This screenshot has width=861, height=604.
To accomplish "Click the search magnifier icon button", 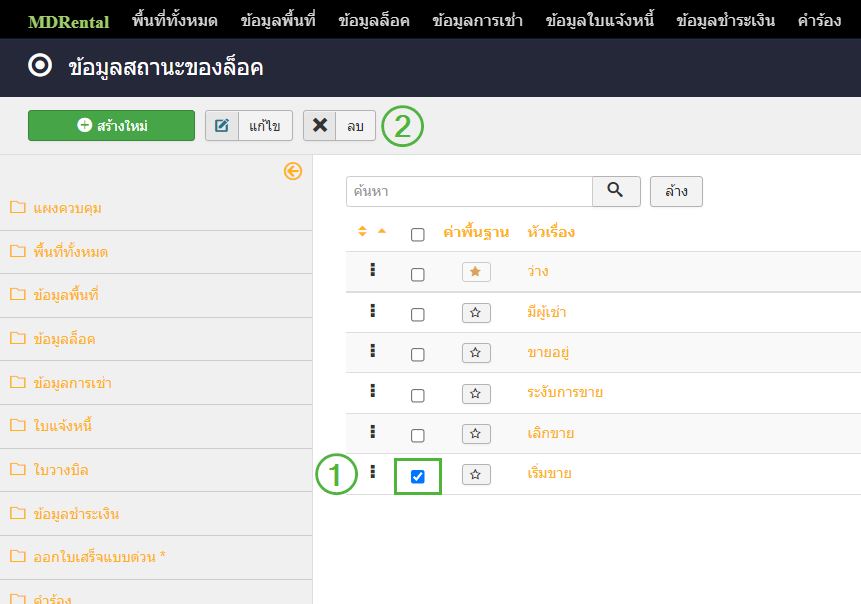I will click(616, 191).
